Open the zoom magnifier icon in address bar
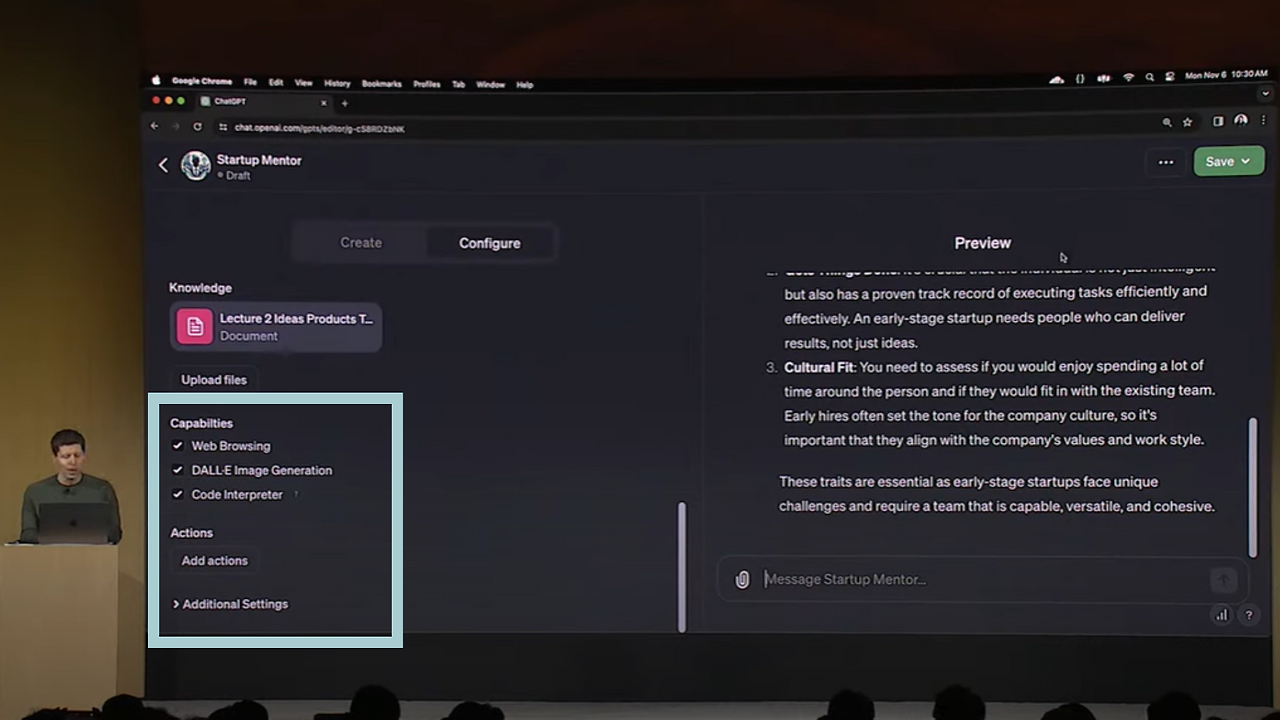 [x=1166, y=122]
